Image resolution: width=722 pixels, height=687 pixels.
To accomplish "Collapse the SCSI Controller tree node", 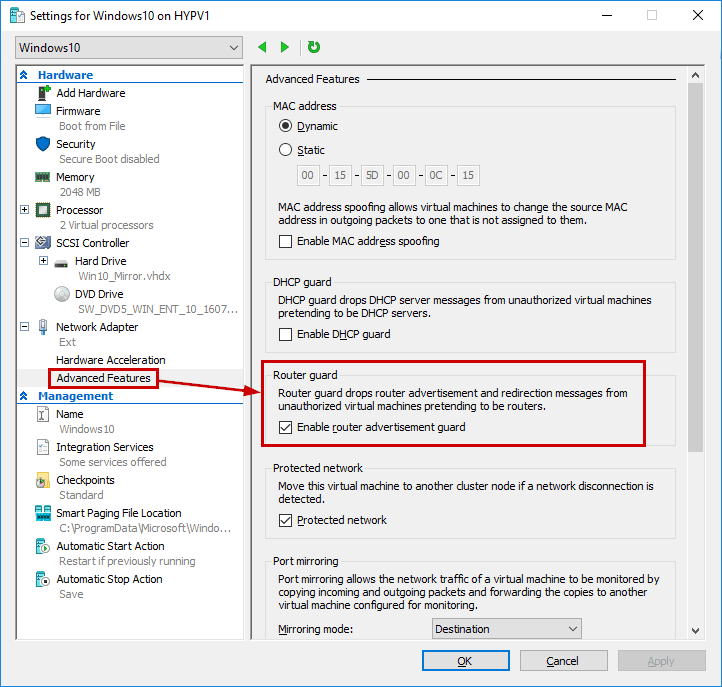I will (x=25, y=243).
